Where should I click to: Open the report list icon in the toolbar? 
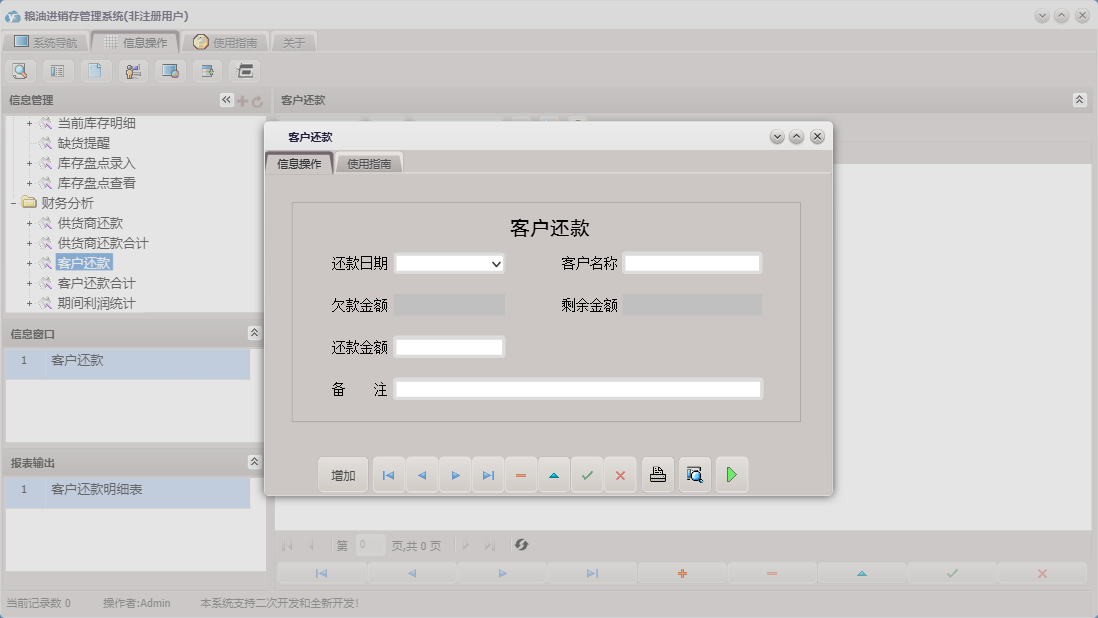[58, 70]
